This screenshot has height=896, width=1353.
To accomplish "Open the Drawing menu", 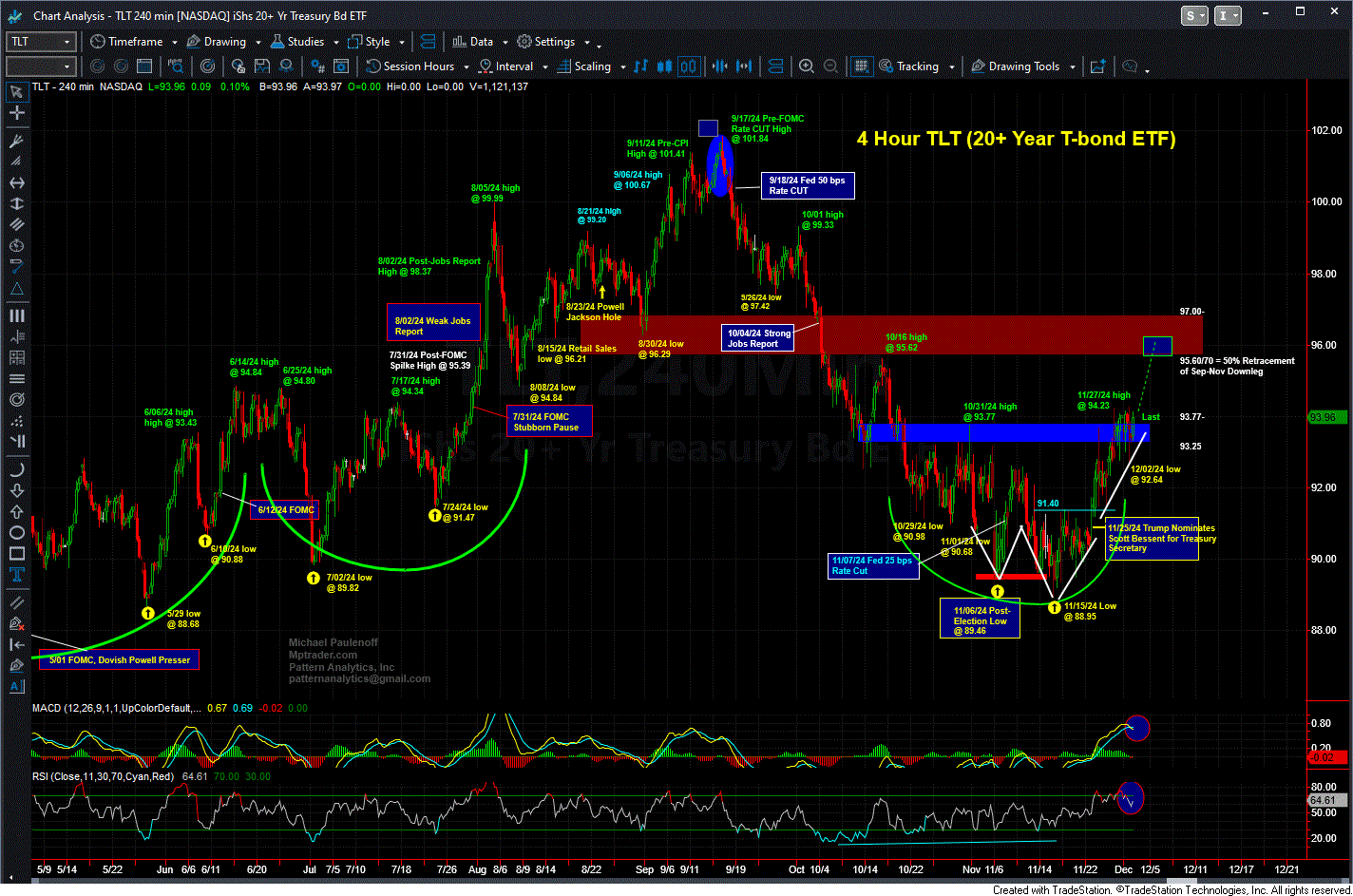I will [x=217, y=42].
